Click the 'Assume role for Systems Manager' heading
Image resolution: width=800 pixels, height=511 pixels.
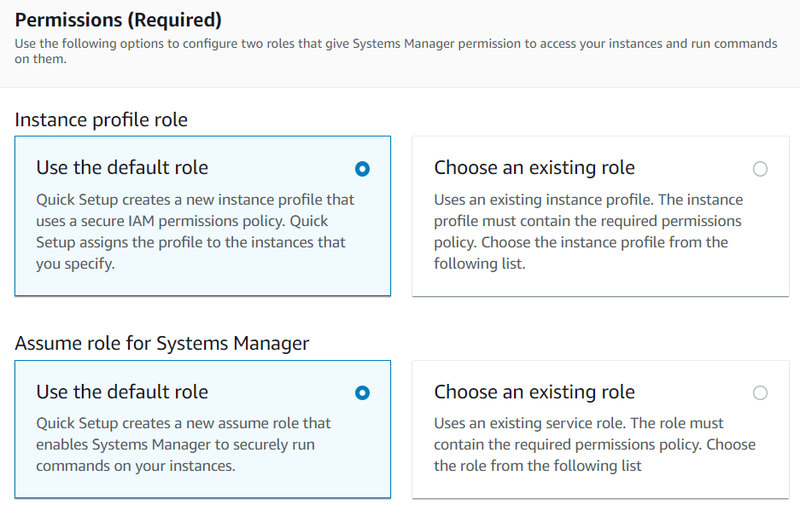(x=162, y=343)
